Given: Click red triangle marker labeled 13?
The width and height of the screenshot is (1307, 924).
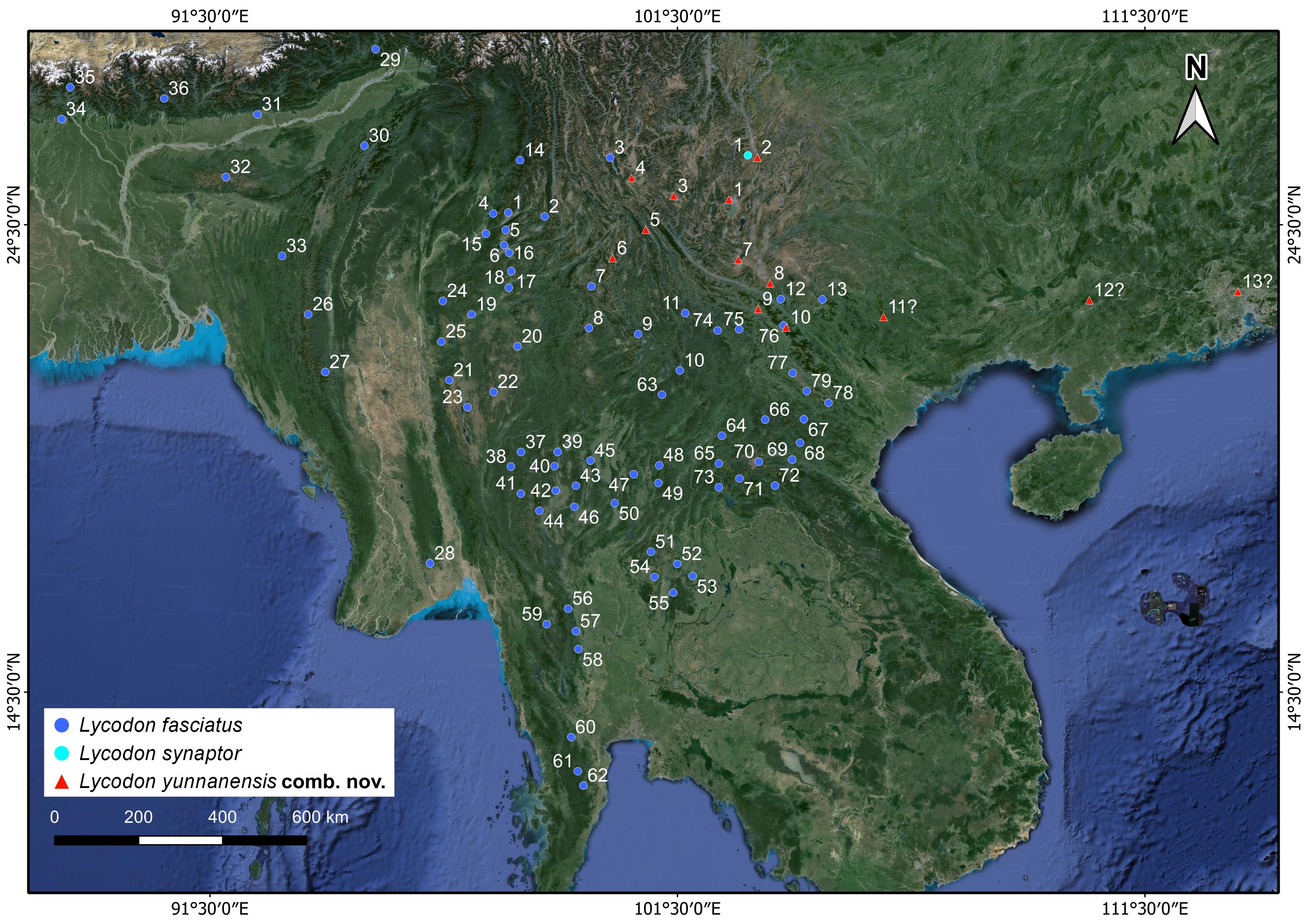Looking at the screenshot, I should pyautogui.click(x=1238, y=292).
